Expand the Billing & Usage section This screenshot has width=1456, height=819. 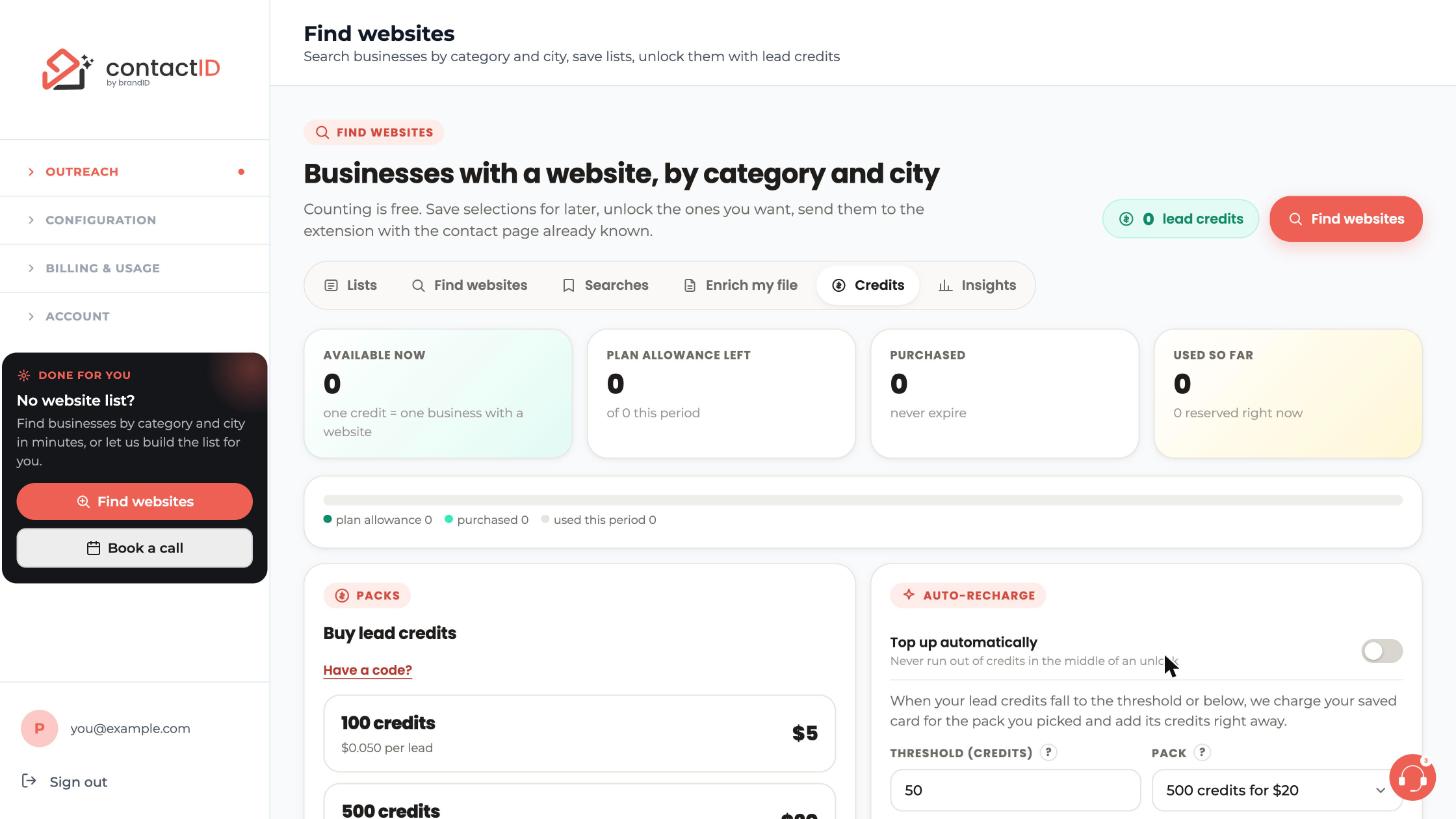(x=134, y=268)
